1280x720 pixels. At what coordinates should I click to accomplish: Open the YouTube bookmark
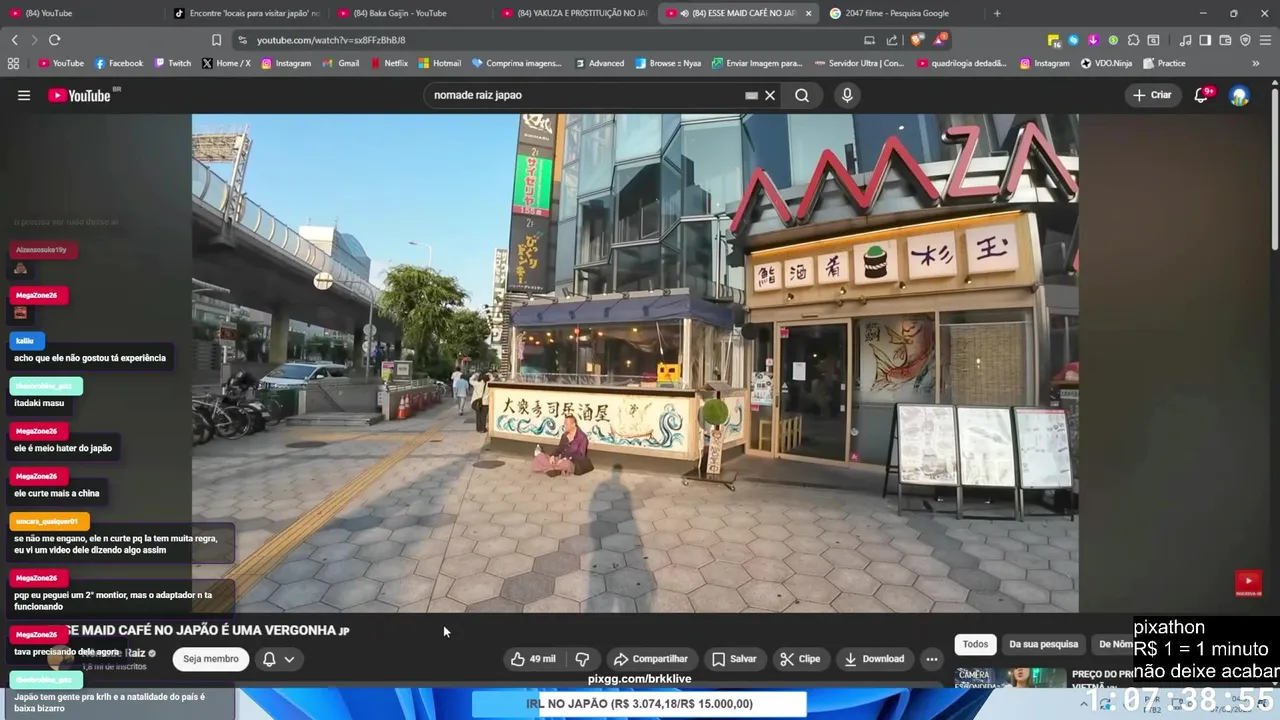(x=61, y=63)
